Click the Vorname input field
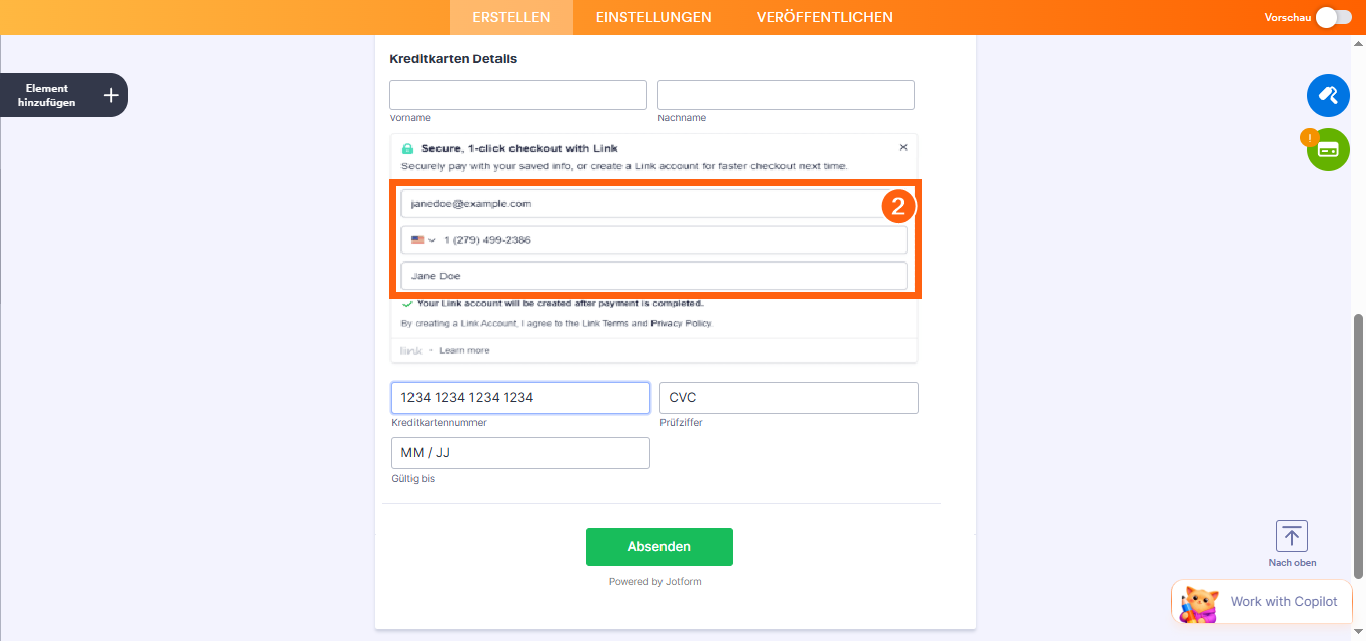1366x641 pixels. point(517,95)
